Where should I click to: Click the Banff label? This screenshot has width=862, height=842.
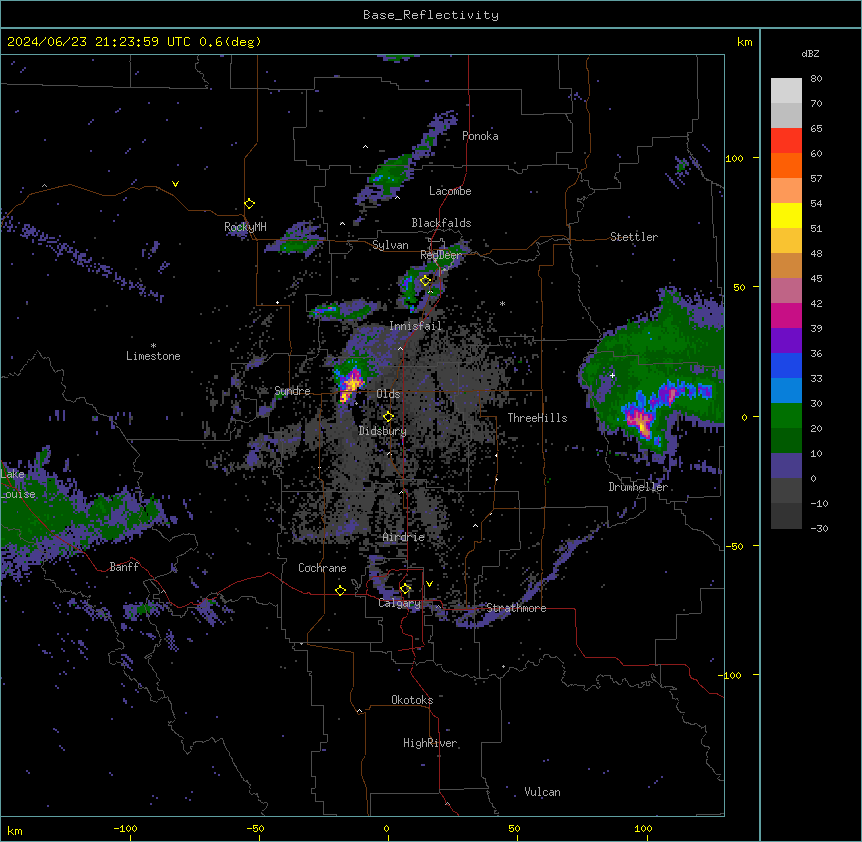click(x=124, y=567)
